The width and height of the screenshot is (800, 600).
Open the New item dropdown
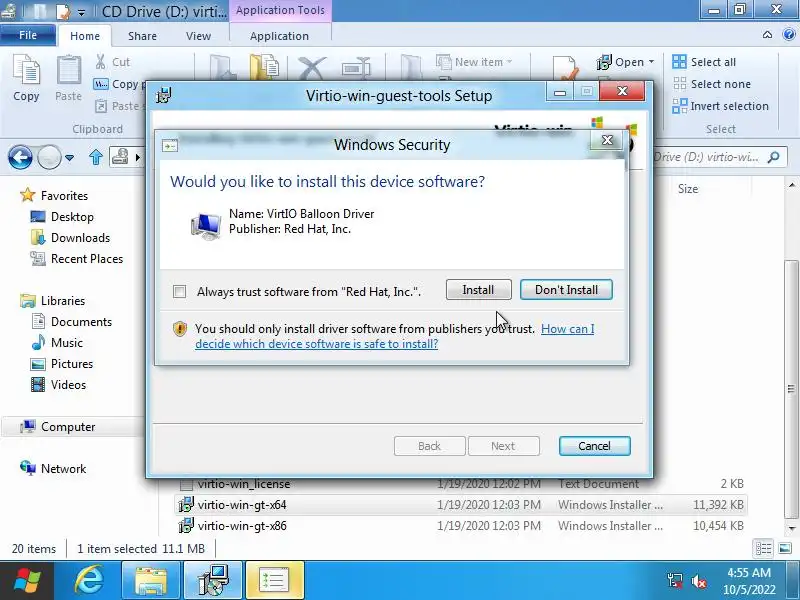474,62
